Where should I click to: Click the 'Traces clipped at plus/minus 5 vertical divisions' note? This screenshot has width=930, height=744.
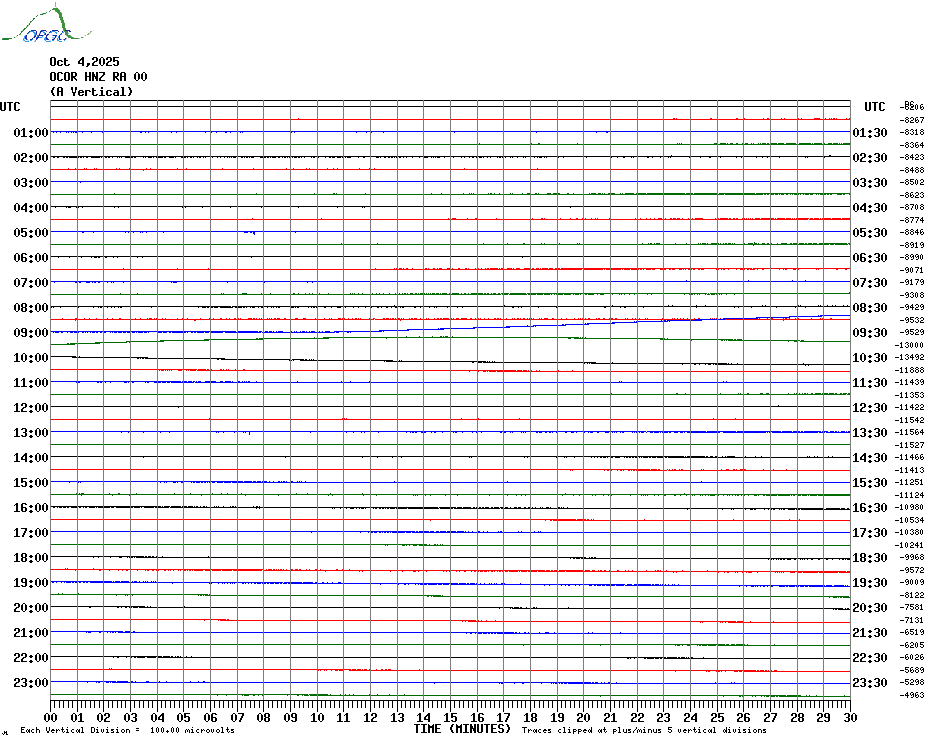coord(644,730)
